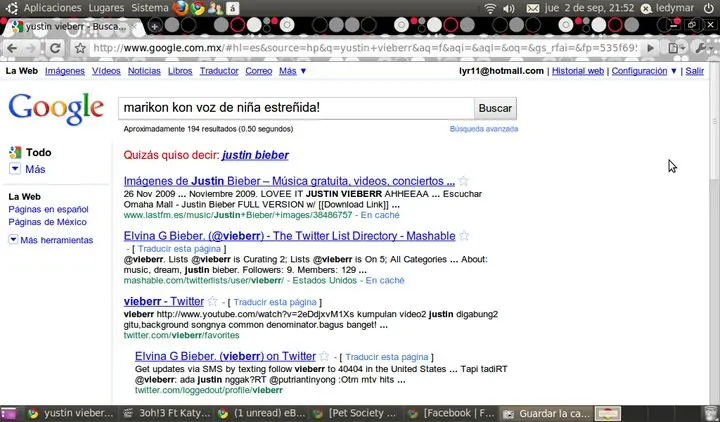Open Imágenes in Google navigation

click(65, 71)
